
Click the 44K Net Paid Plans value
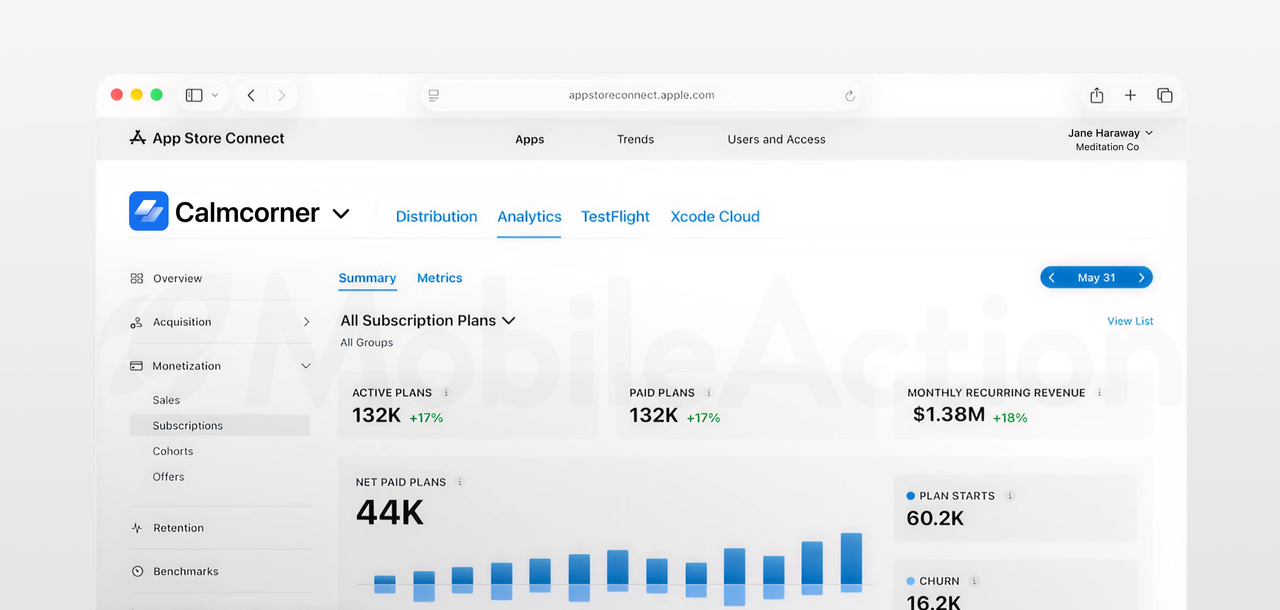click(x=390, y=513)
